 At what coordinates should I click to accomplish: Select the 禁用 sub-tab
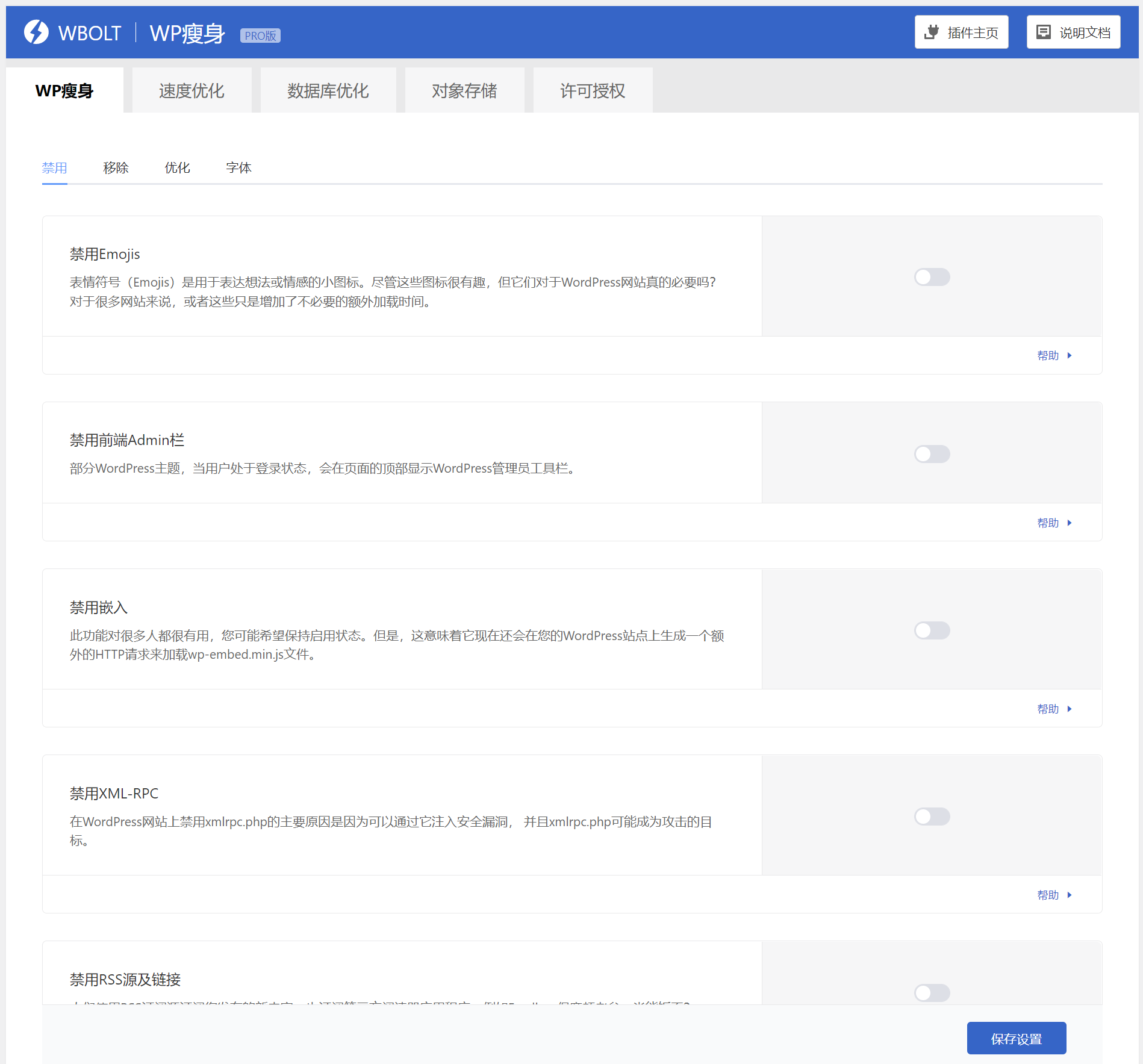point(54,168)
